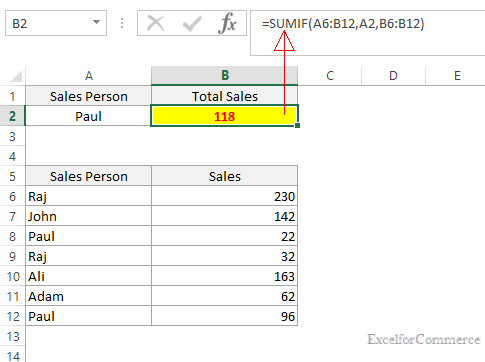Select column D header
The image size is (485, 362).
click(393, 76)
